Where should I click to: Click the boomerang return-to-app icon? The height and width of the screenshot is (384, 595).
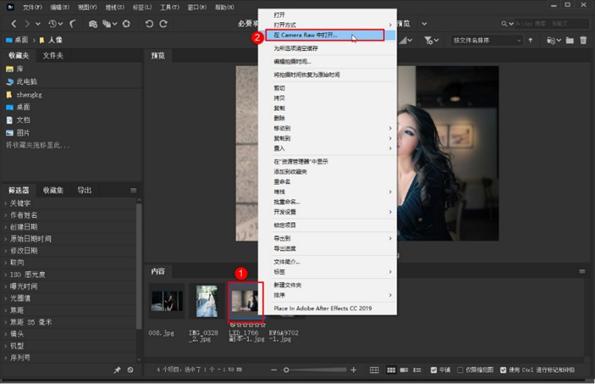click(x=72, y=24)
